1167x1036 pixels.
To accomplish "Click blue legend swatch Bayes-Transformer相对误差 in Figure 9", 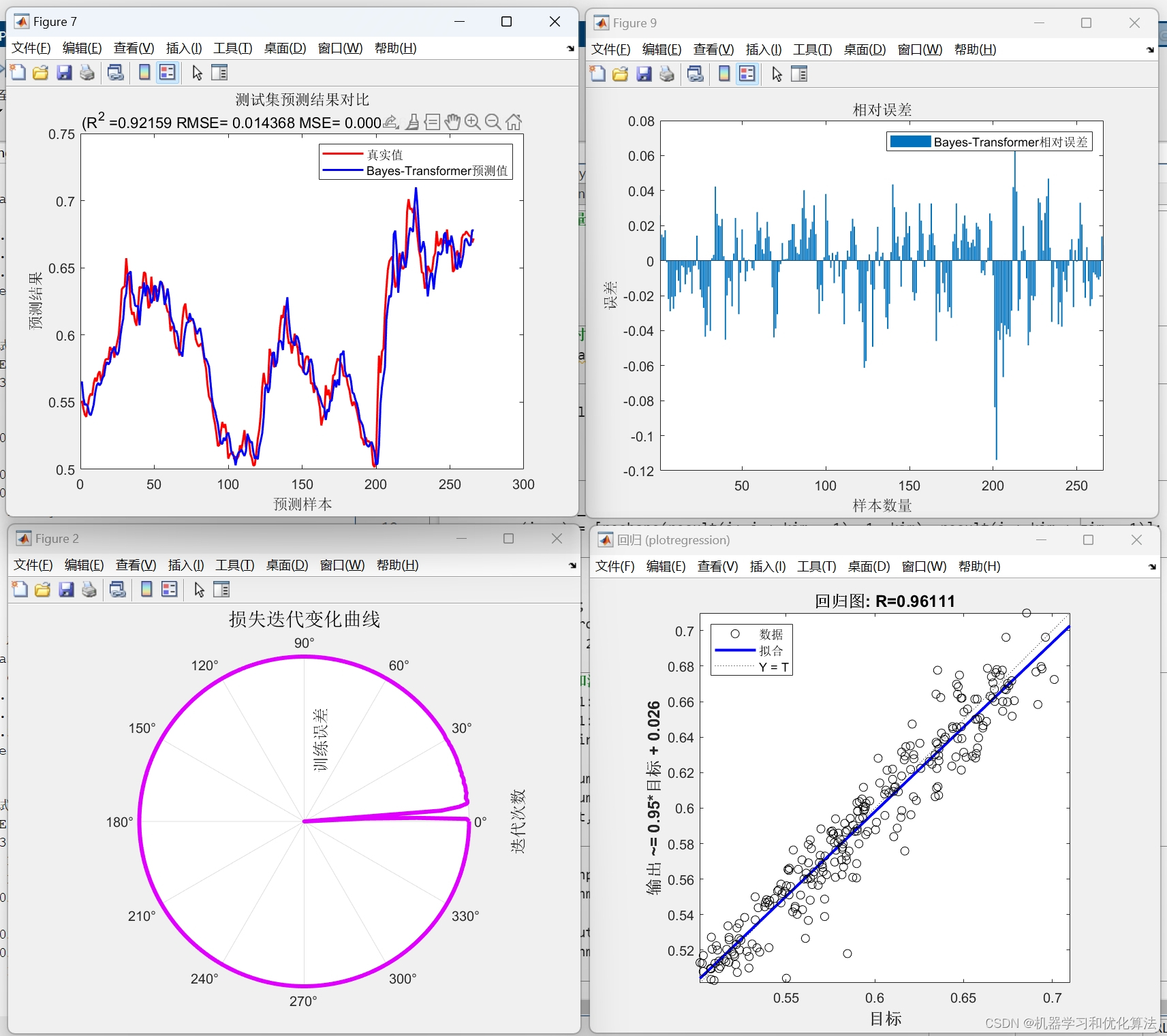I will point(910,142).
